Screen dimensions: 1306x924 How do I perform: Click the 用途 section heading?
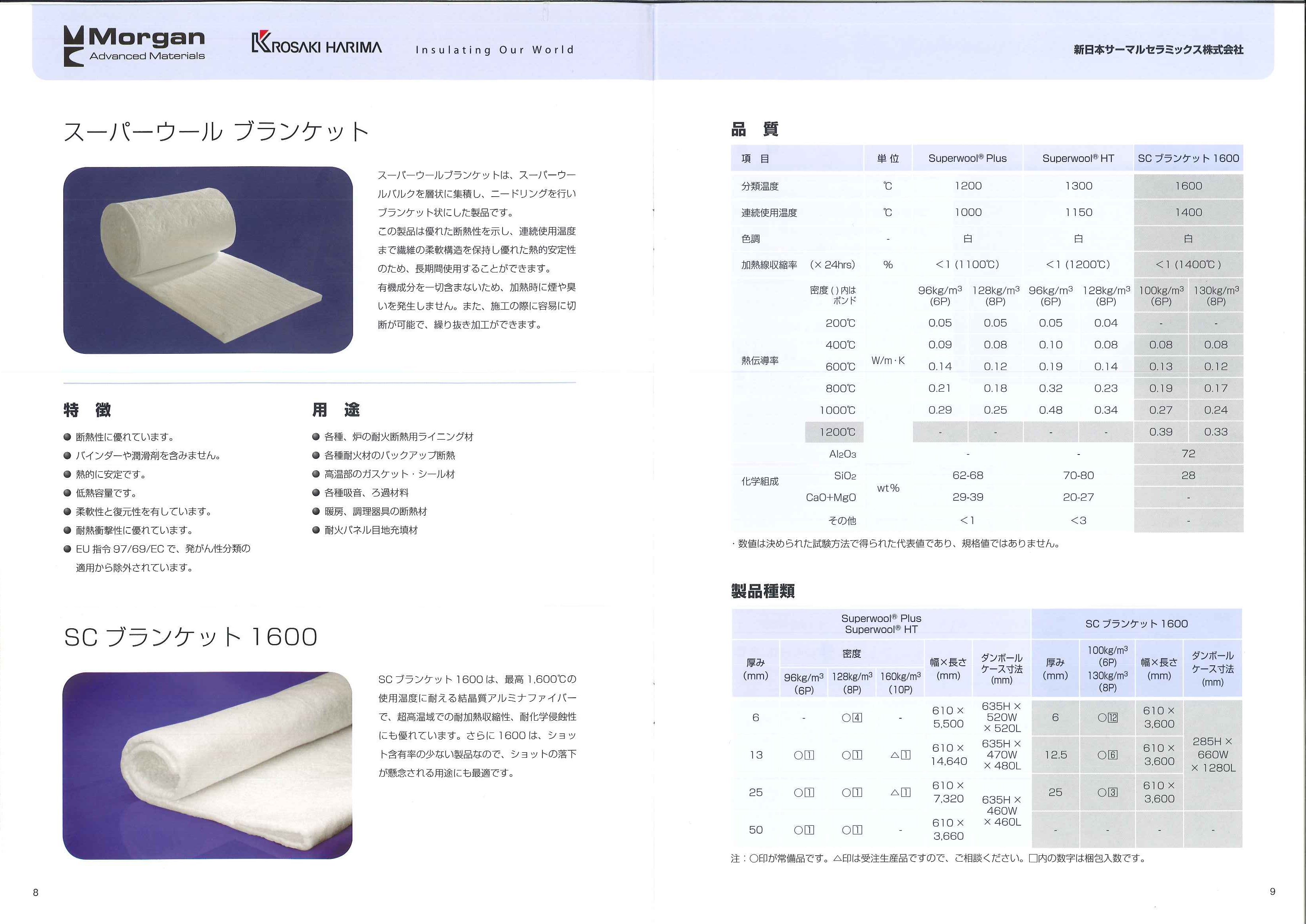tap(336, 410)
